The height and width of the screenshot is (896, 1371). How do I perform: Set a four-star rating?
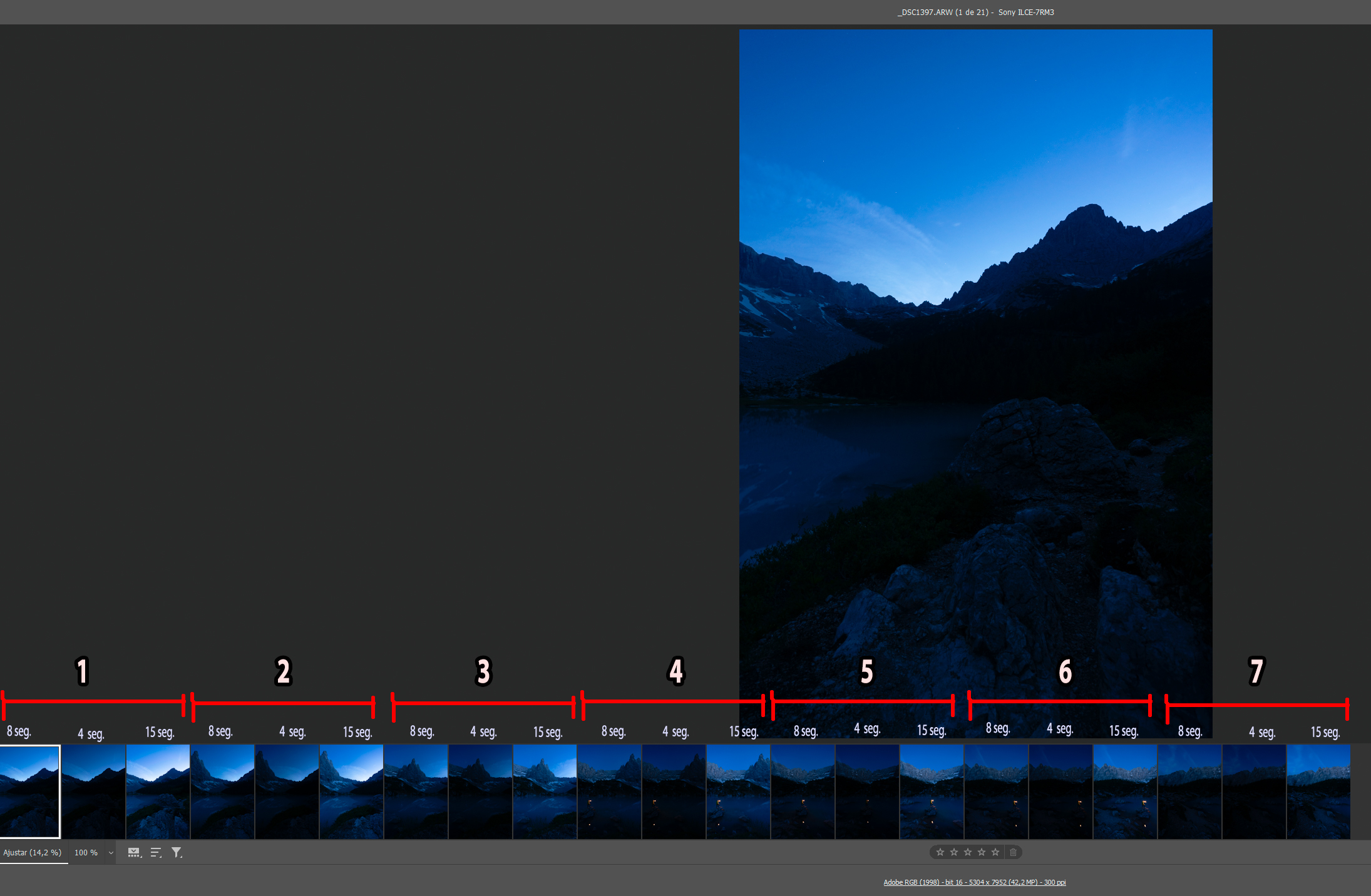pyautogui.click(x=981, y=852)
